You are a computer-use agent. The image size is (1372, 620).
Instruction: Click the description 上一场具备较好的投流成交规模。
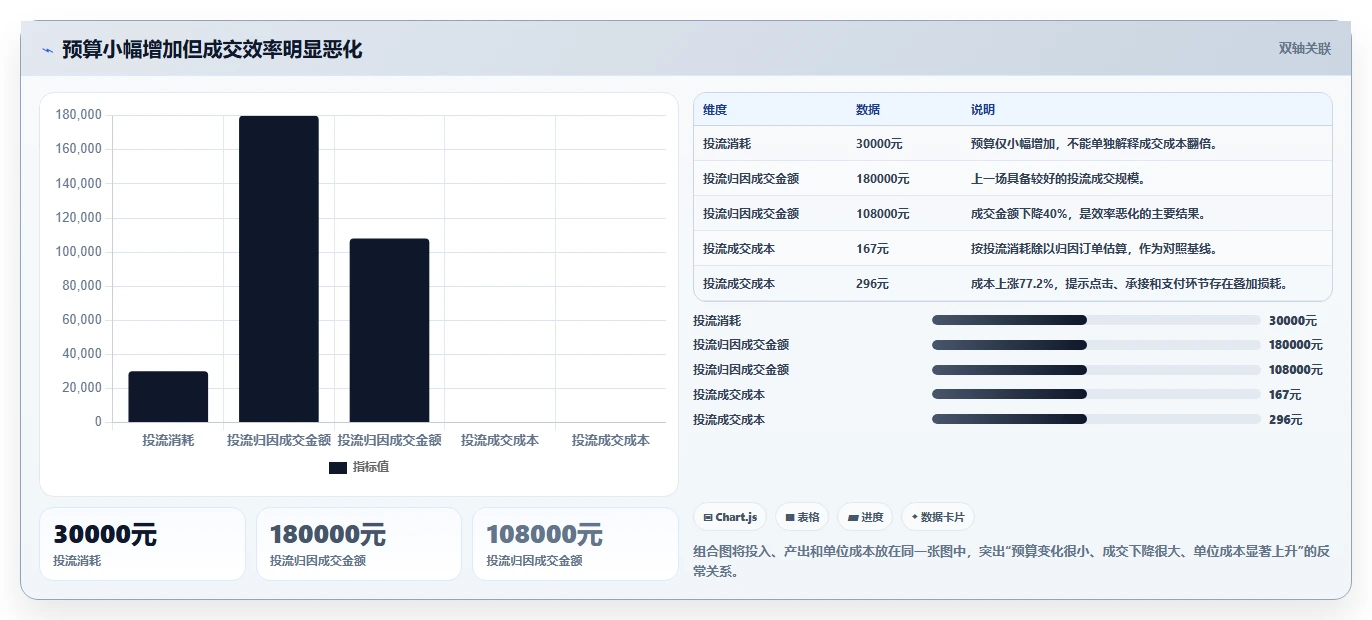point(1058,179)
